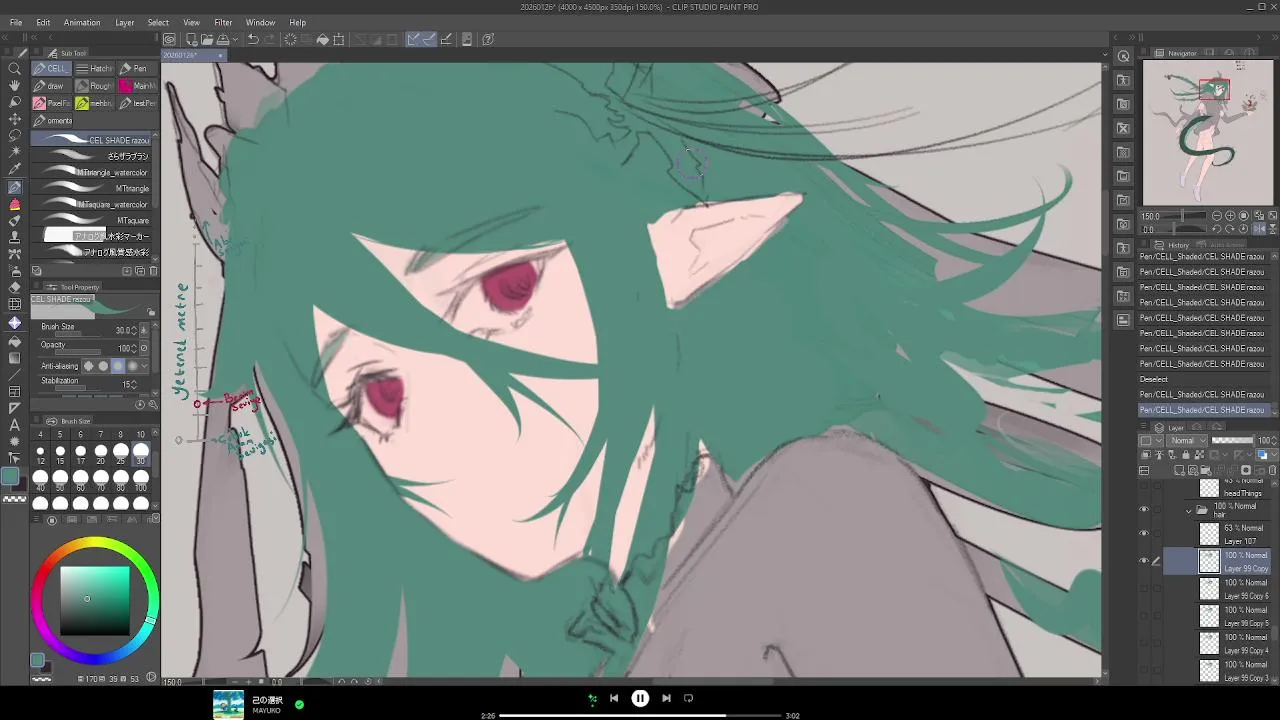Select the Ruler tool
The image size is (1280, 720).
[x=15, y=408]
